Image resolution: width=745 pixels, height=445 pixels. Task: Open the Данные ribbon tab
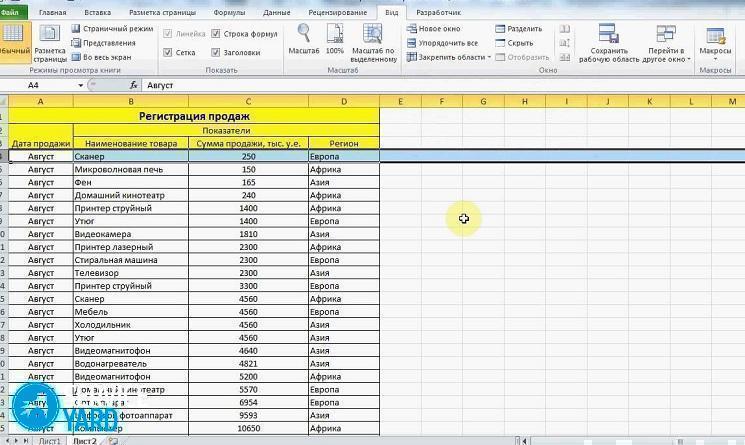(276, 13)
